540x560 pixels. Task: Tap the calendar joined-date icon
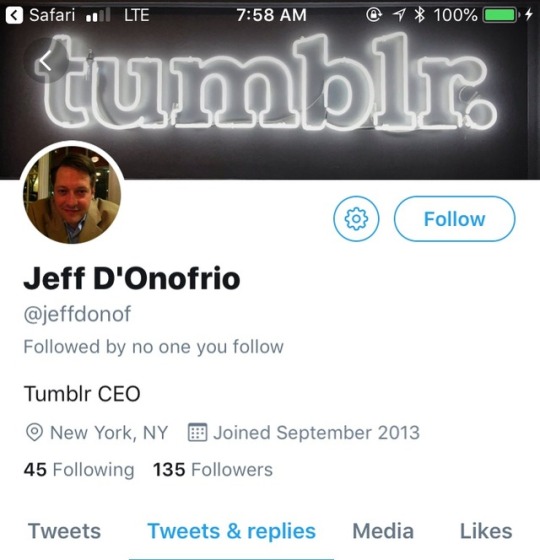tap(197, 432)
